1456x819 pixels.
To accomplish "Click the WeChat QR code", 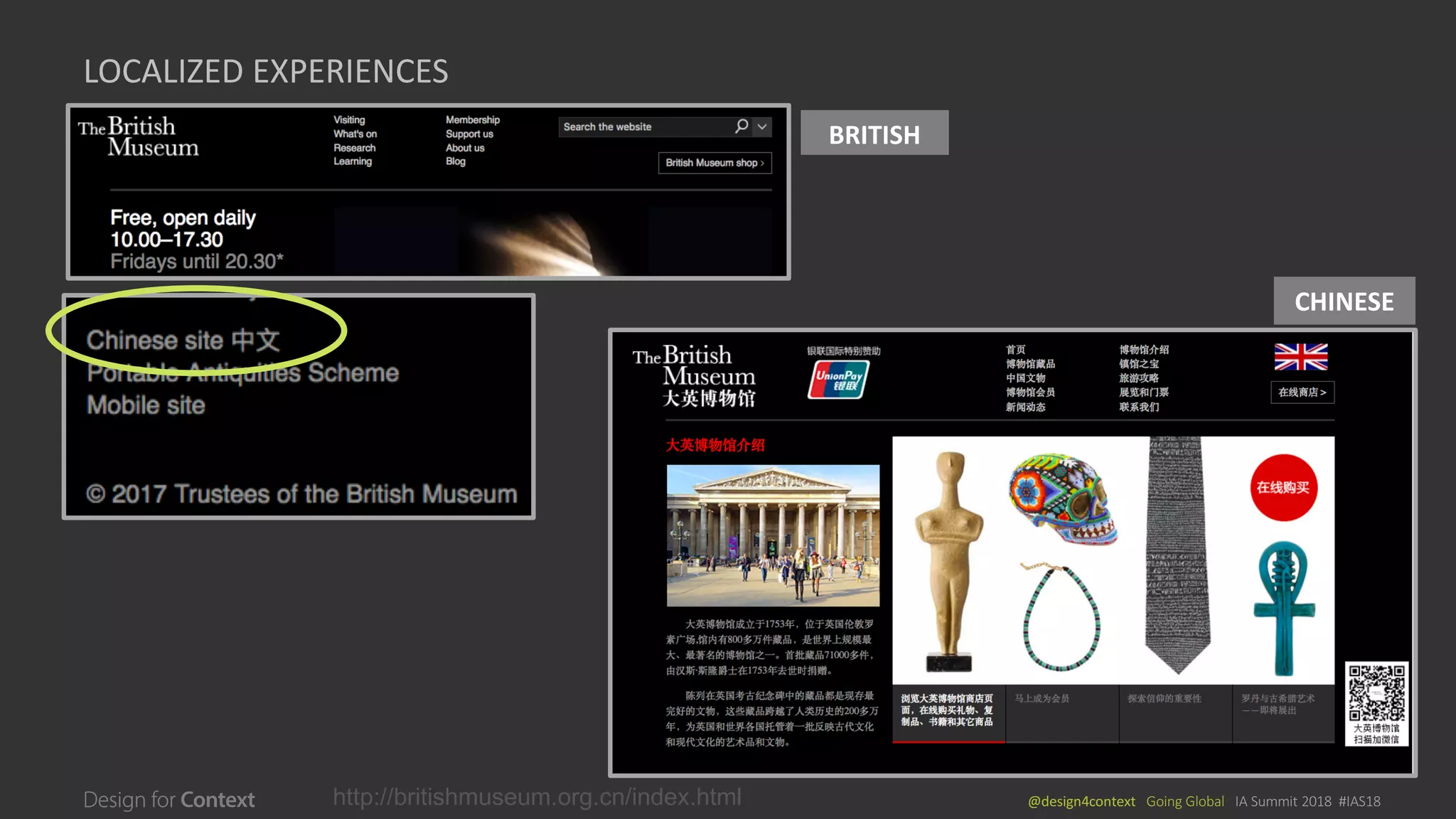I will pos(1377,694).
